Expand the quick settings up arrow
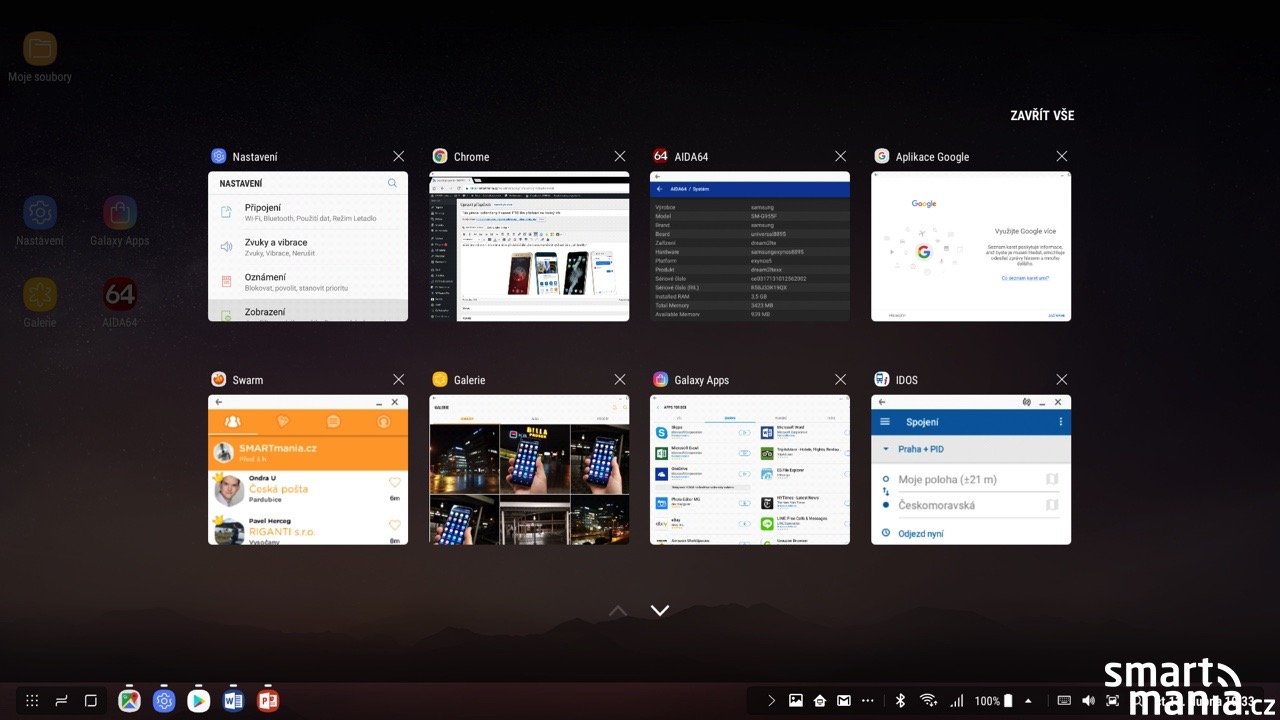This screenshot has height=720, width=1280. pos(1028,701)
